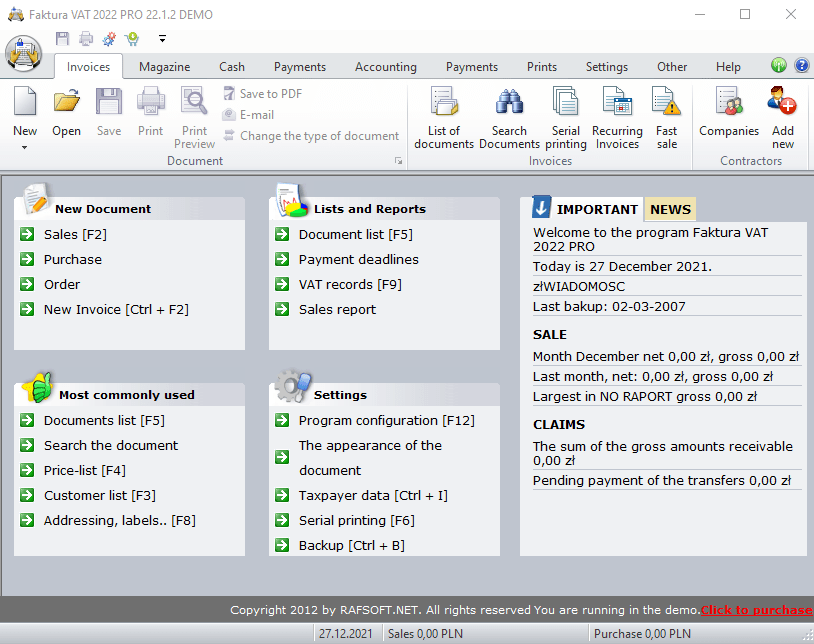Open Program configuration [F12] in Settings
Image resolution: width=814 pixels, height=644 pixels.
tap(386, 420)
